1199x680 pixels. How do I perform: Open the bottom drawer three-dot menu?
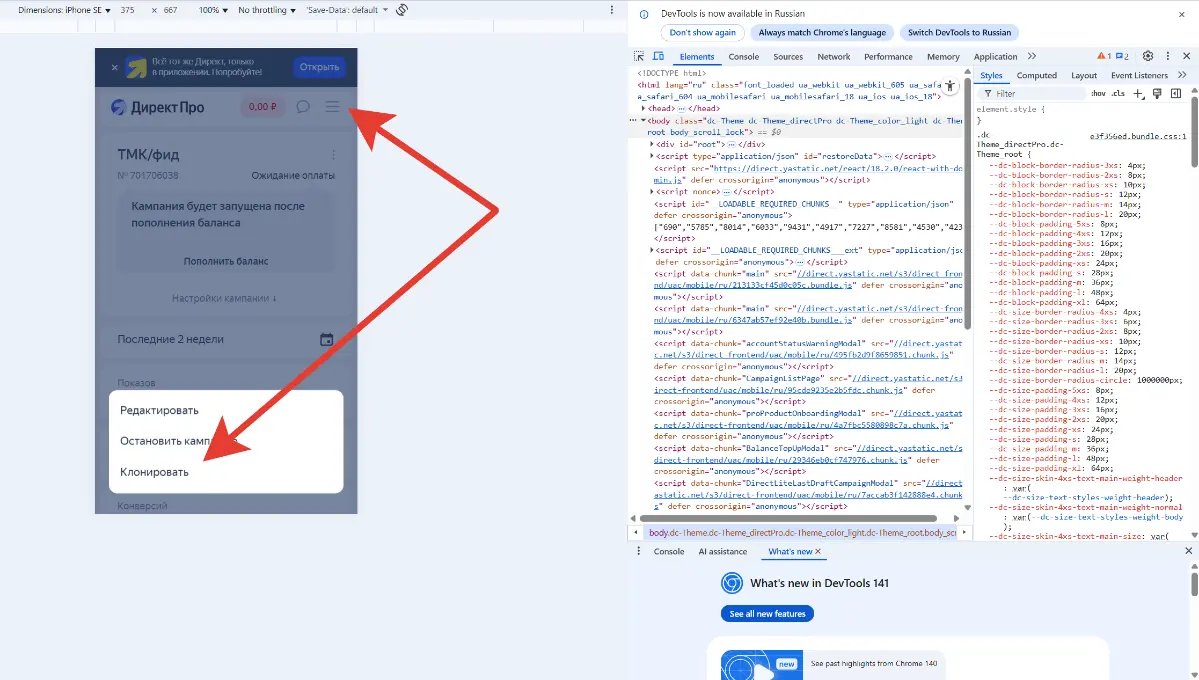pos(638,551)
